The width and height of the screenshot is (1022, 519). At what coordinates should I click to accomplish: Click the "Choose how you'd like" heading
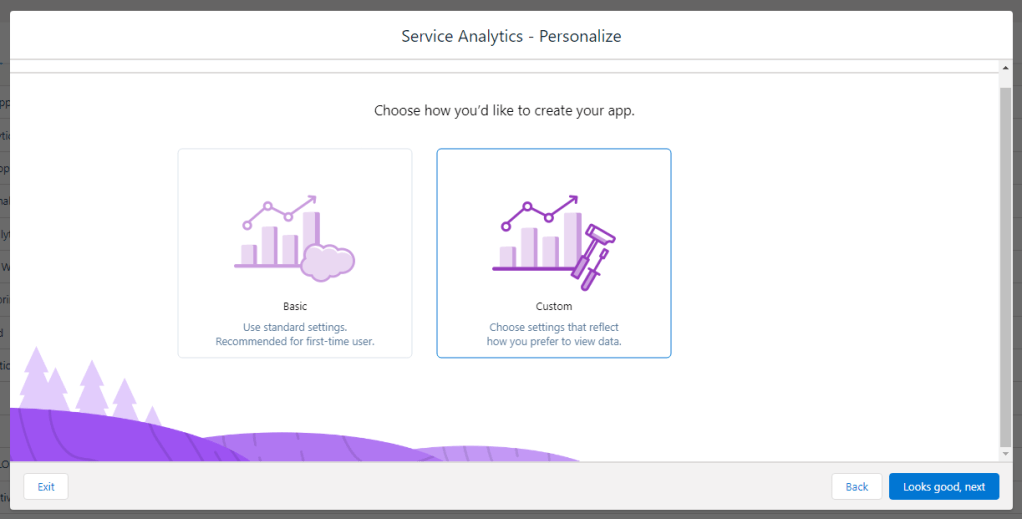tap(504, 110)
